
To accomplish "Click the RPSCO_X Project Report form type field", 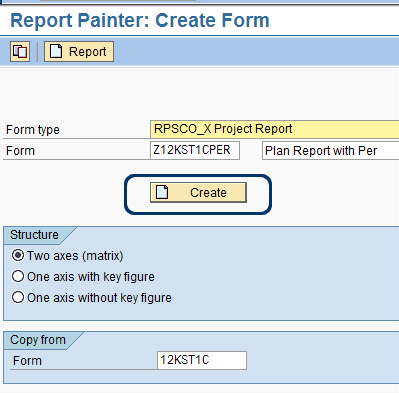I will coord(275,129).
